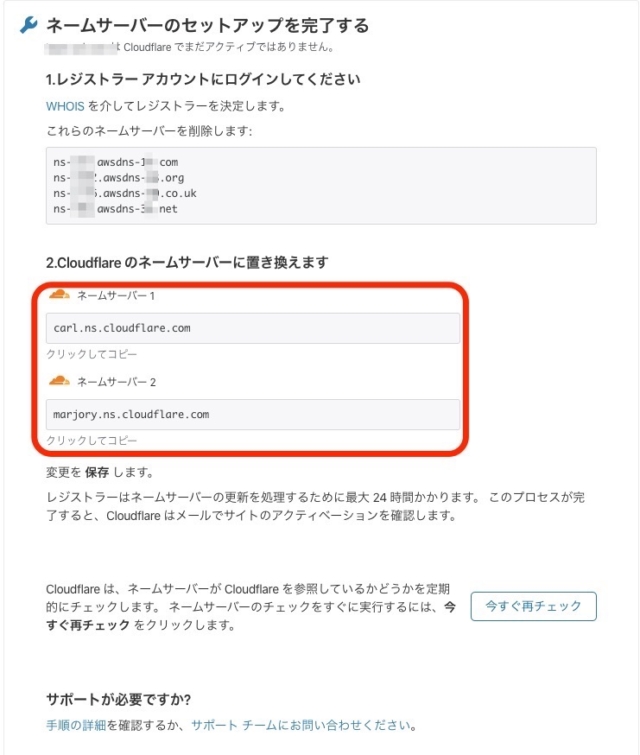The image size is (640, 755).
Task: Click the クリックしてコピー text under nameserver 1
Action: click(91, 354)
